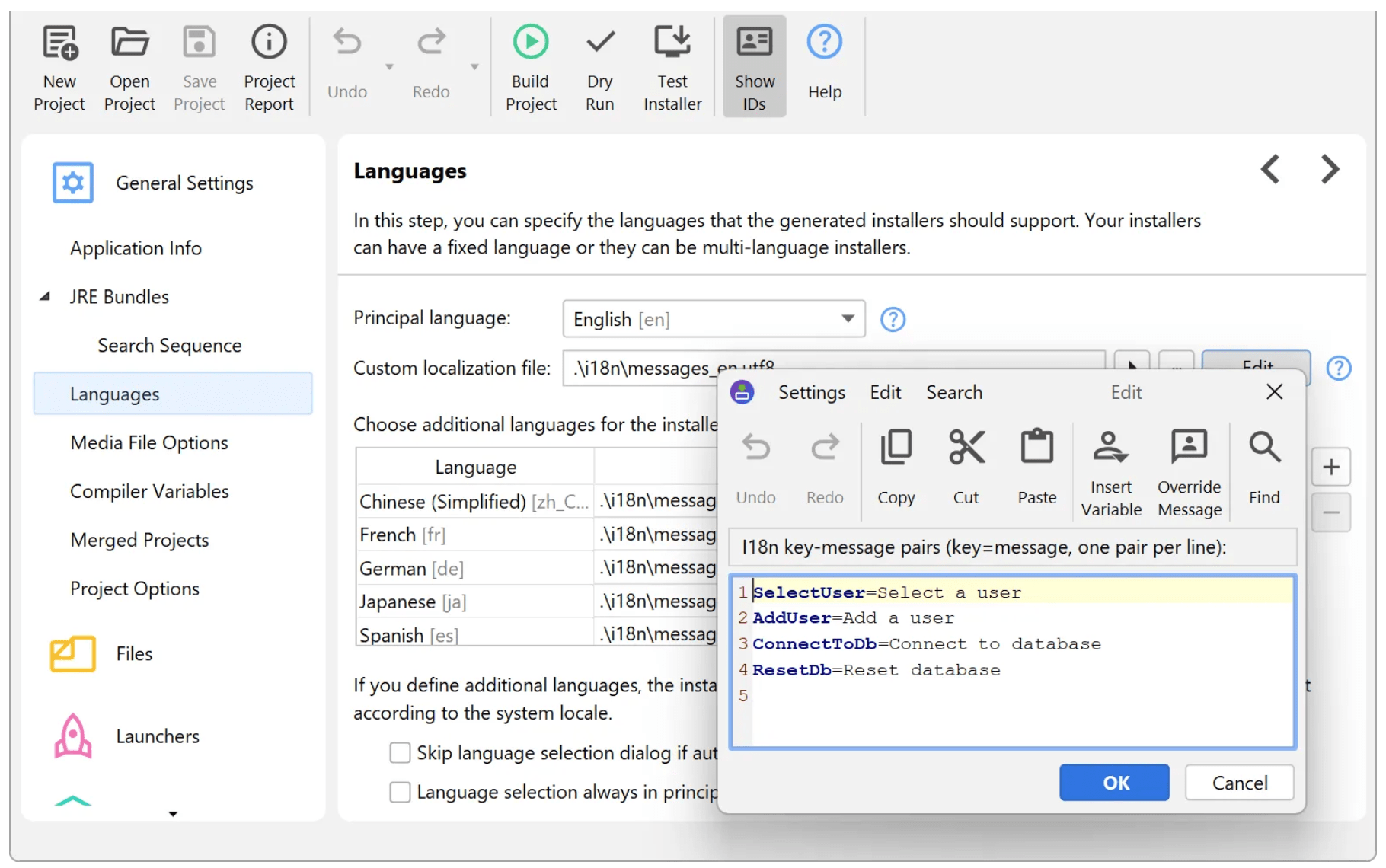
Task: Run the Test Installer
Action: coord(672,67)
